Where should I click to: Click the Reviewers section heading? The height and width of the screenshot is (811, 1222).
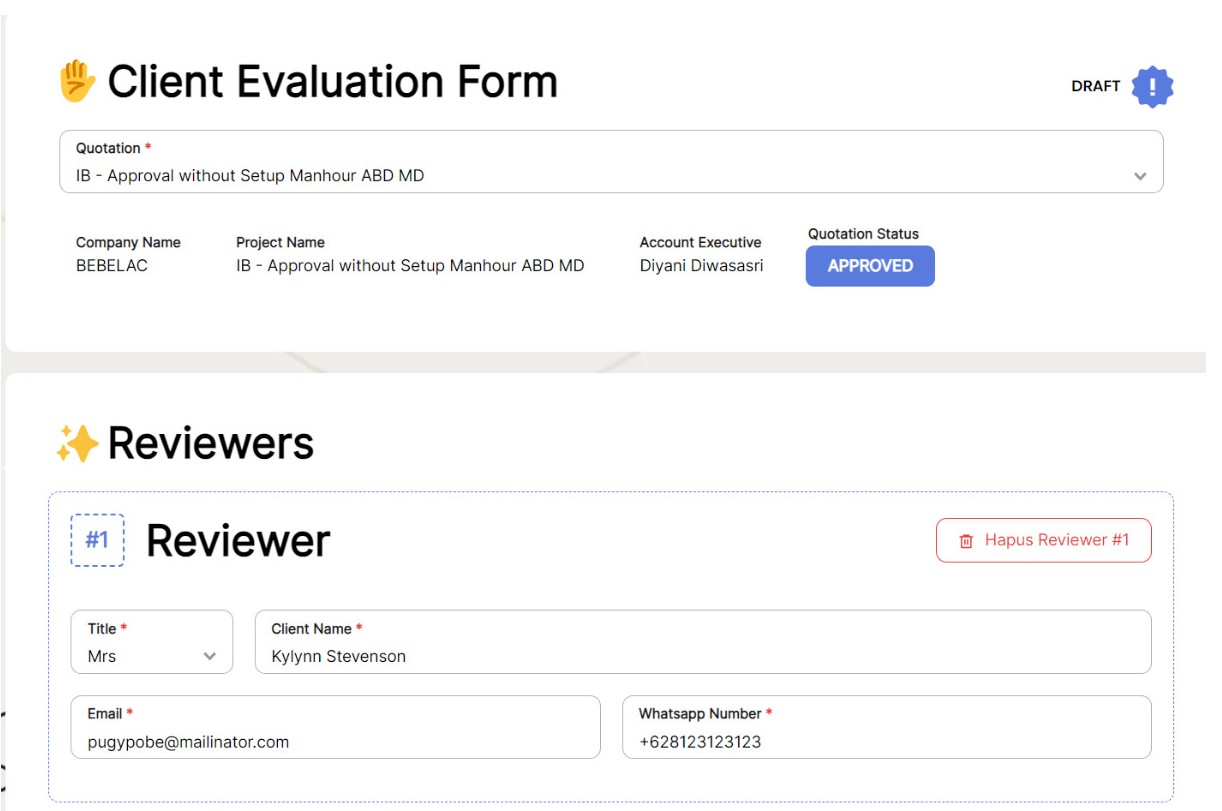(211, 443)
